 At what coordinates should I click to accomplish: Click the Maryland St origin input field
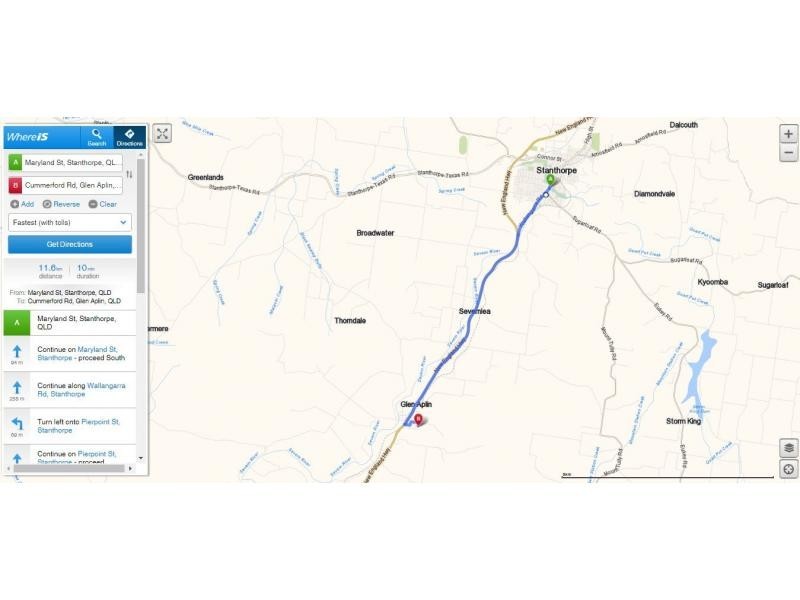coord(72,163)
